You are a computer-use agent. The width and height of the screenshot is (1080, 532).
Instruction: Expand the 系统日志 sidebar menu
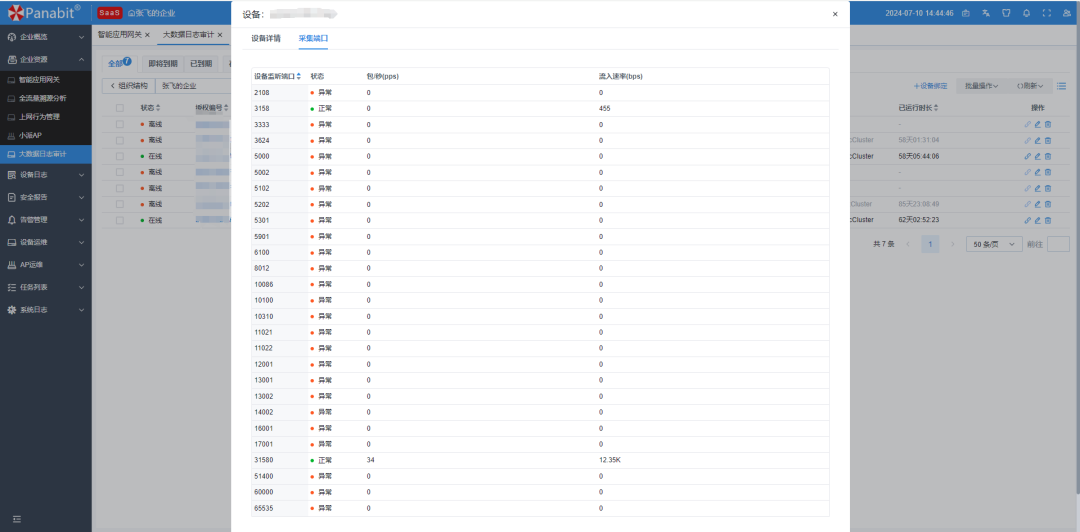[45, 310]
